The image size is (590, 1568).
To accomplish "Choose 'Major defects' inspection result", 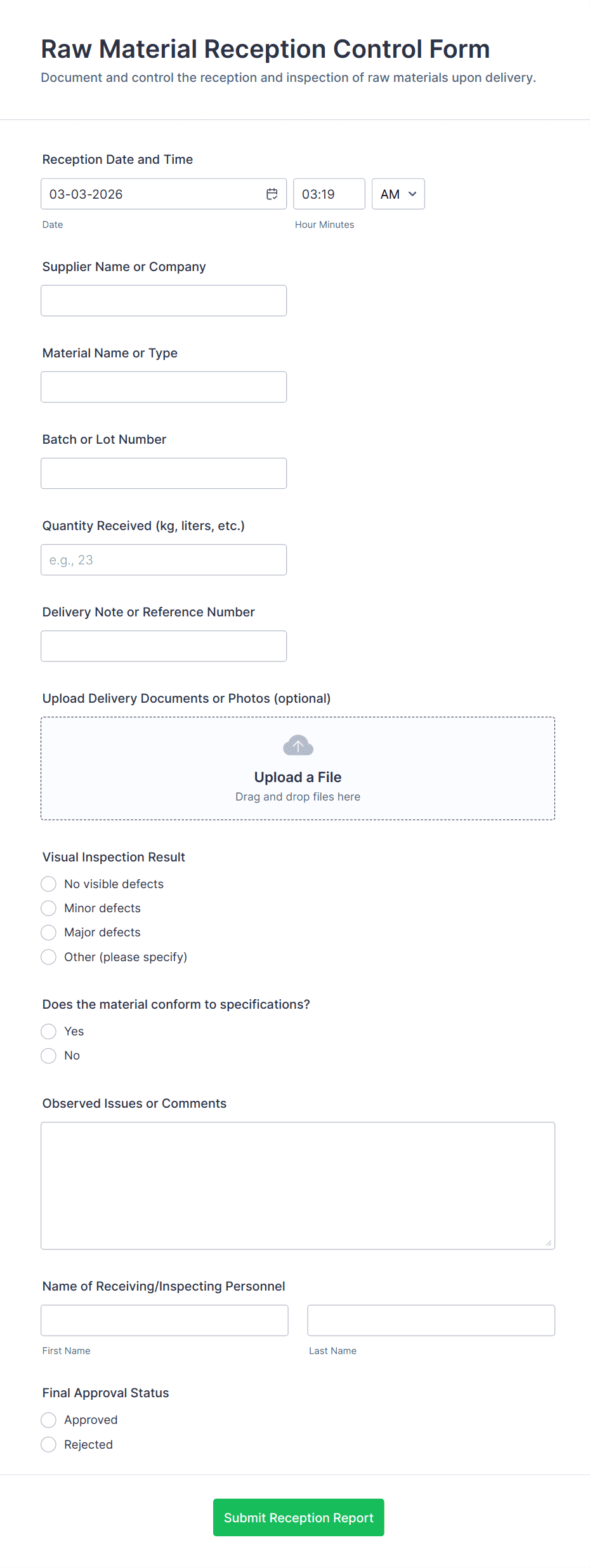I will 49,933.
